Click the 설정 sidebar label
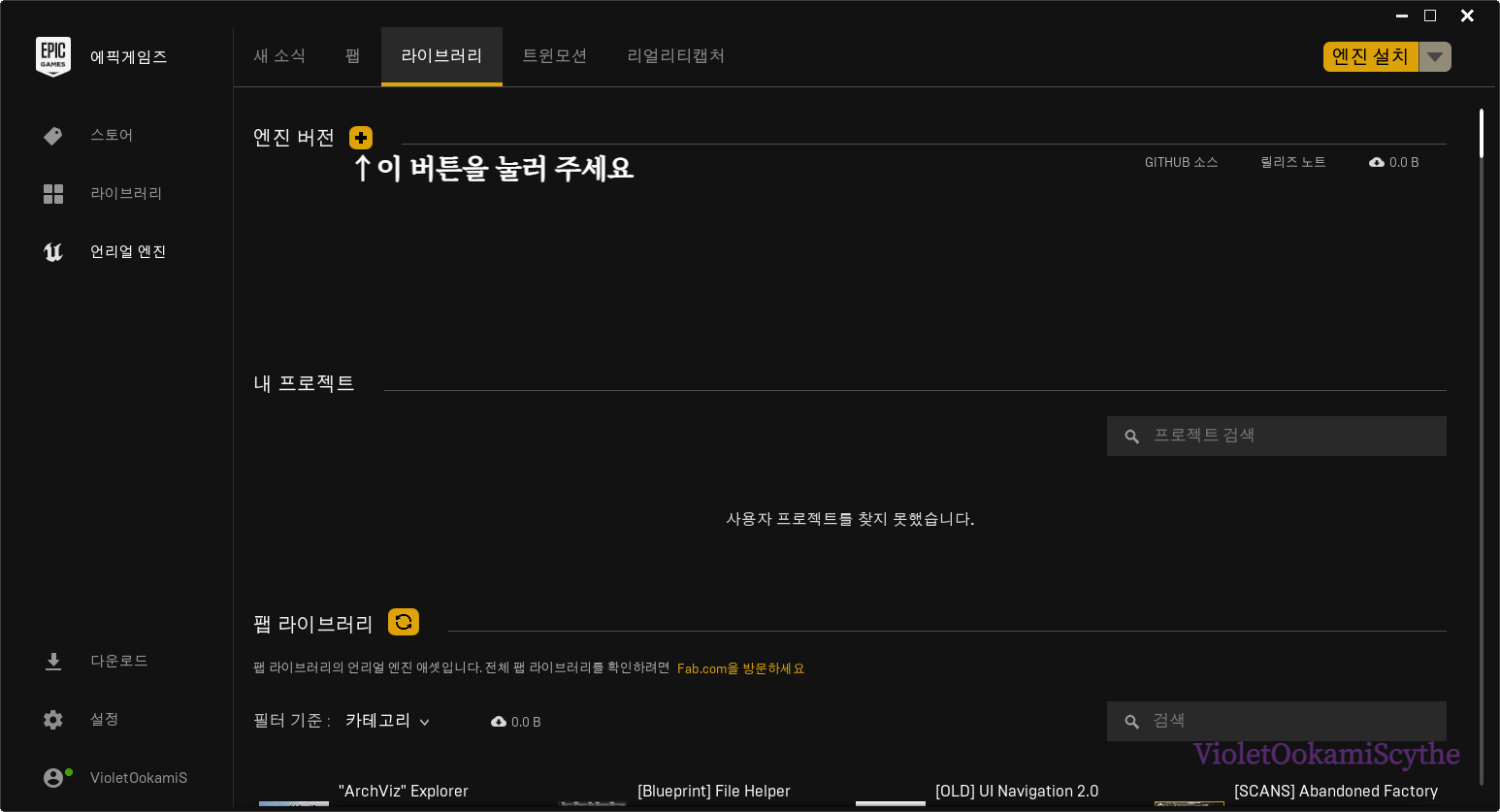Screen dimensions: 1500x812 pyautogui.click(x=105, y=719)
